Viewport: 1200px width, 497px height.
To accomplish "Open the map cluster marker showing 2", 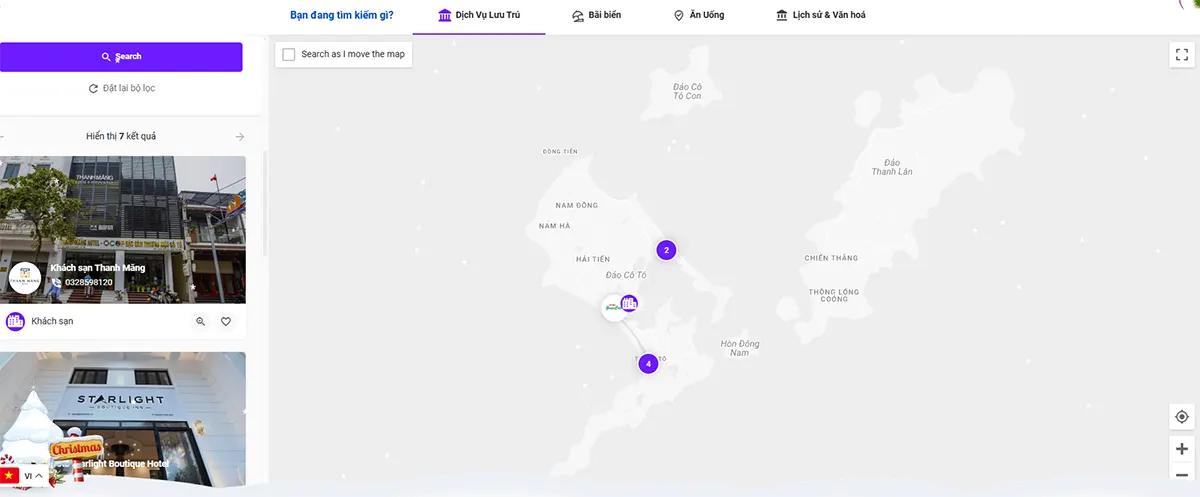I will coord(666,250).
